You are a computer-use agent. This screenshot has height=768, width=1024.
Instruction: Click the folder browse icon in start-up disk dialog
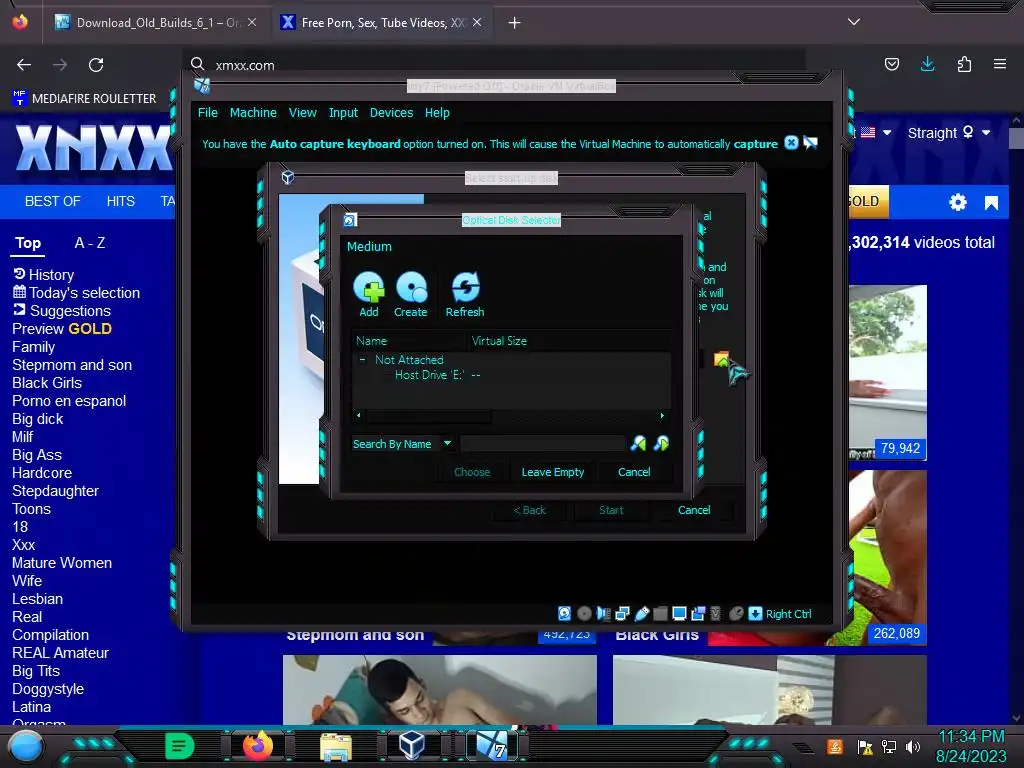tap(721, 359)
